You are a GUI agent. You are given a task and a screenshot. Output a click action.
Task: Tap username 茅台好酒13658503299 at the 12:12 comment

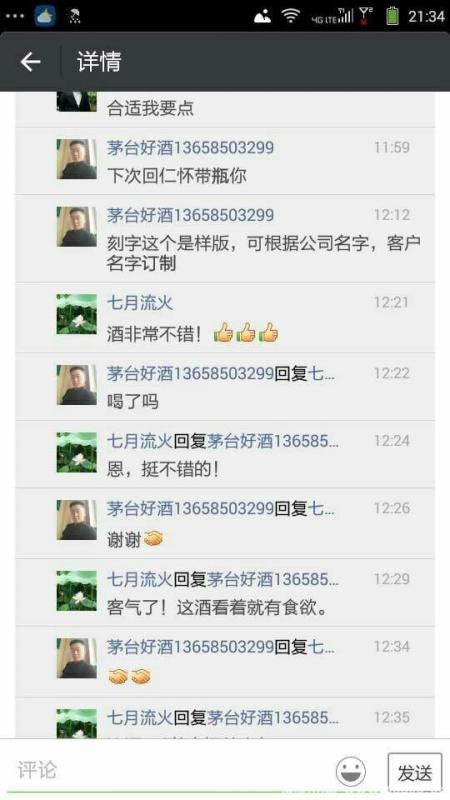190,215
